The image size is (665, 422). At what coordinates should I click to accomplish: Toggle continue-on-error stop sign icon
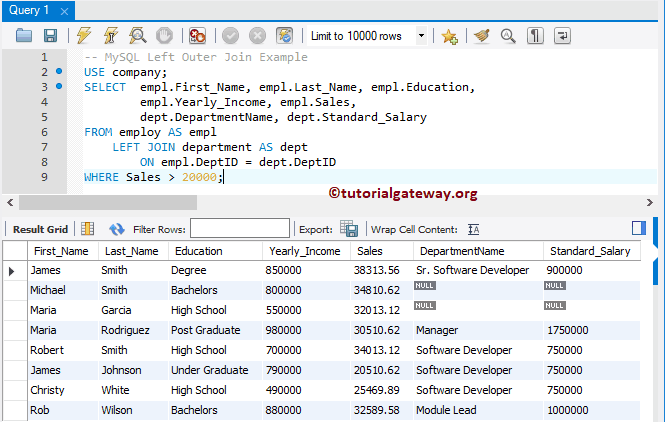click(x=198, y=36)
